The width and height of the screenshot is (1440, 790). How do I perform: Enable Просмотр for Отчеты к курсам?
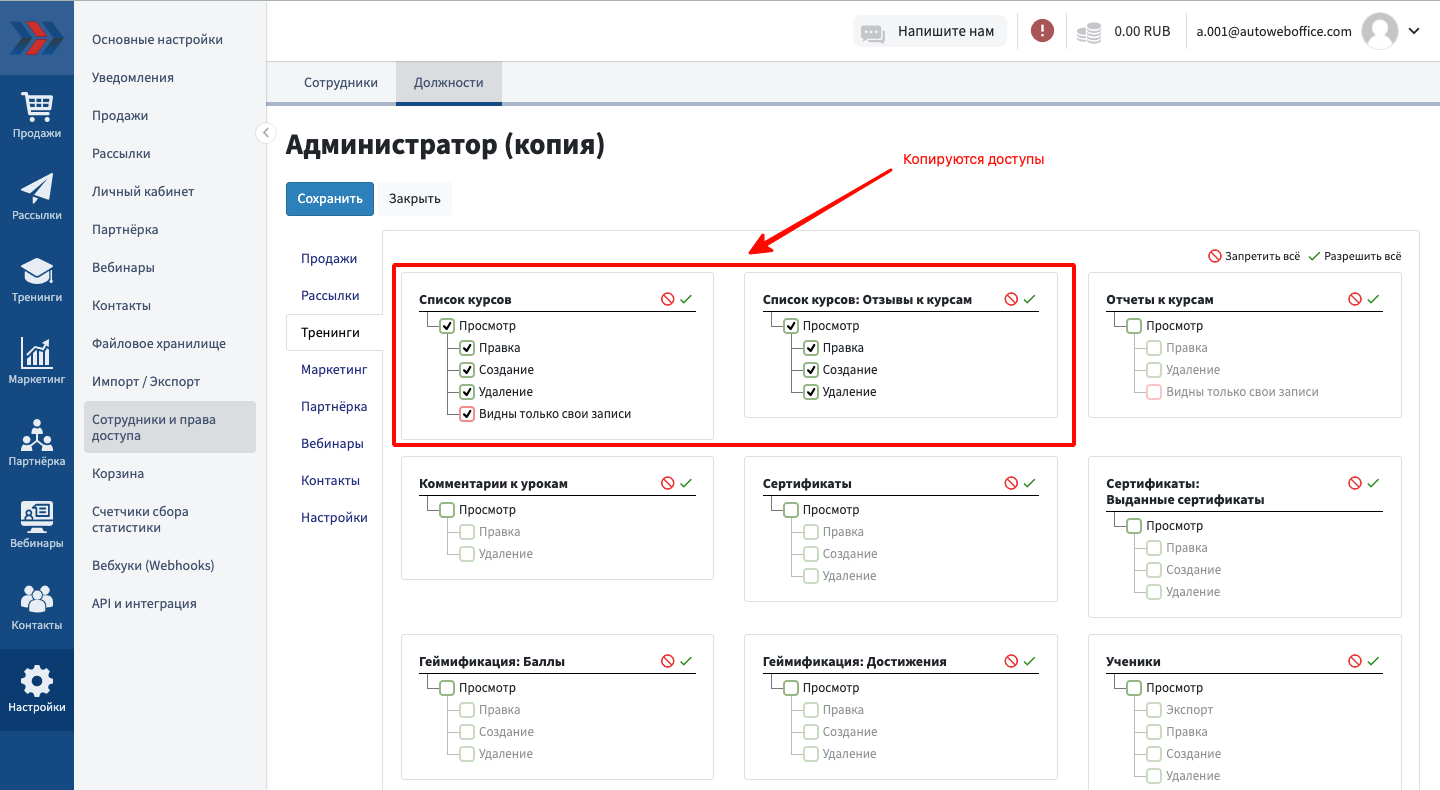1134,326
